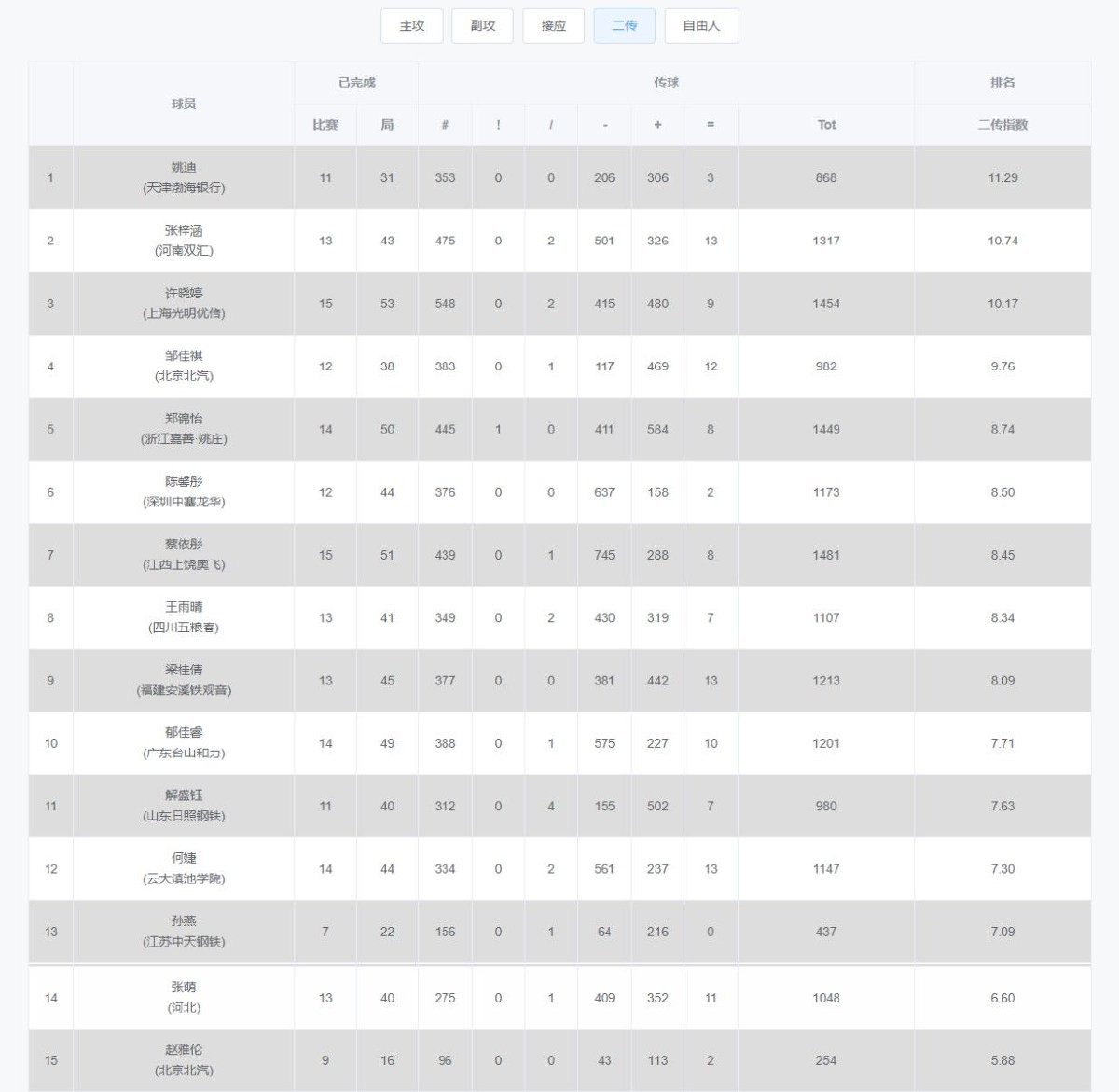Select the row for player 邹佳祺
This screenshot has height=1092, width=1119.
coord(559,366)
